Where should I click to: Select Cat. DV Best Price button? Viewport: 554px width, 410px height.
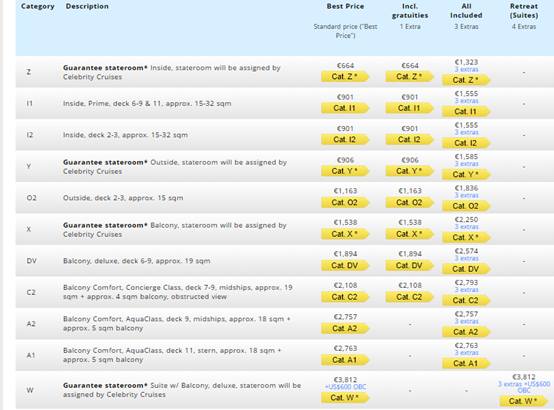click(345, 265)
